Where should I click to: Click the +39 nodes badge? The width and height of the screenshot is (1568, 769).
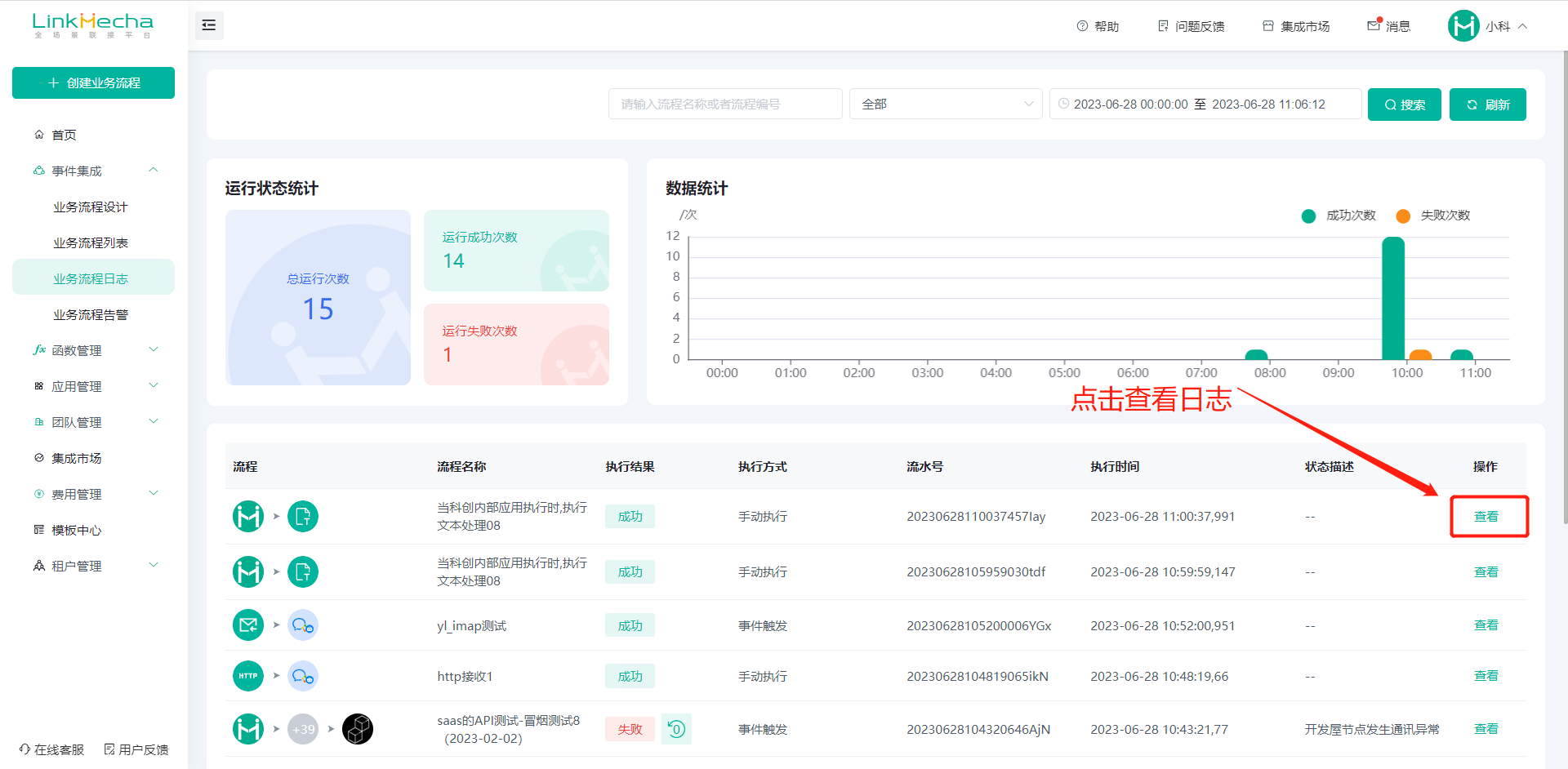(303, 729)
